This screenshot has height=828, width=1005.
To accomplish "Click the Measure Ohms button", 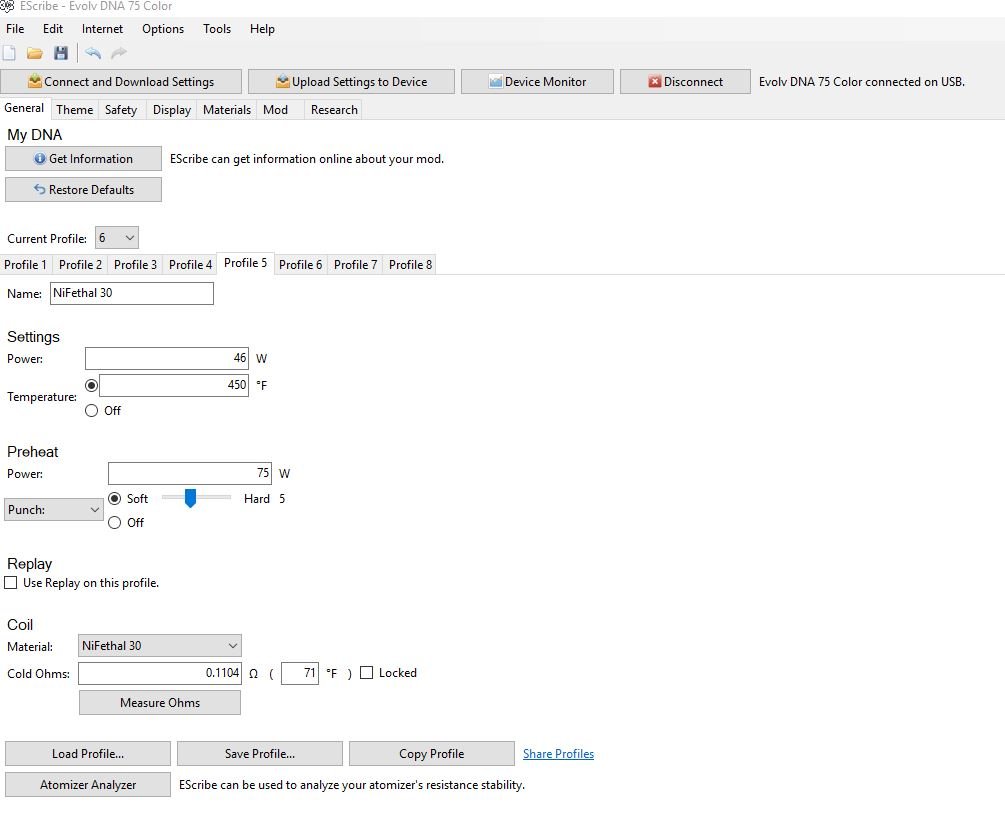I will (160, 703).
